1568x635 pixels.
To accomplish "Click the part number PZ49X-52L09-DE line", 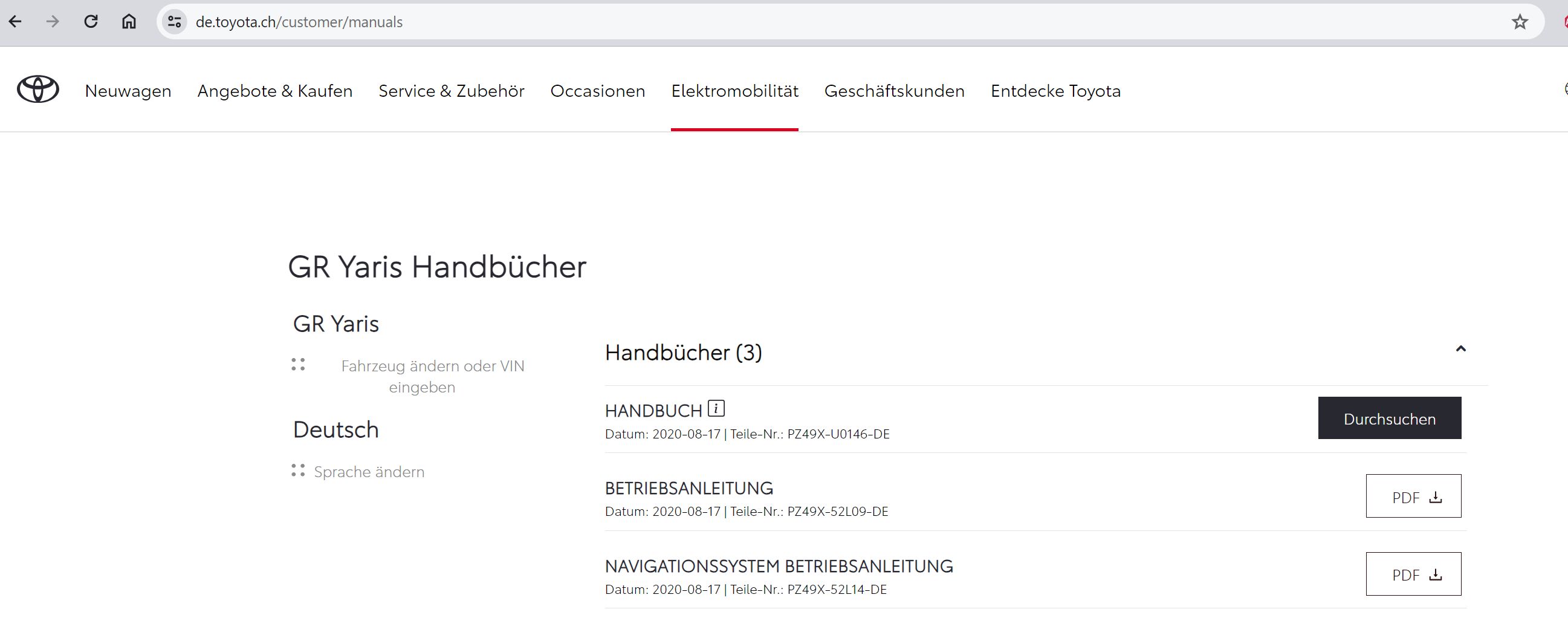I will (x=747, y=512).
